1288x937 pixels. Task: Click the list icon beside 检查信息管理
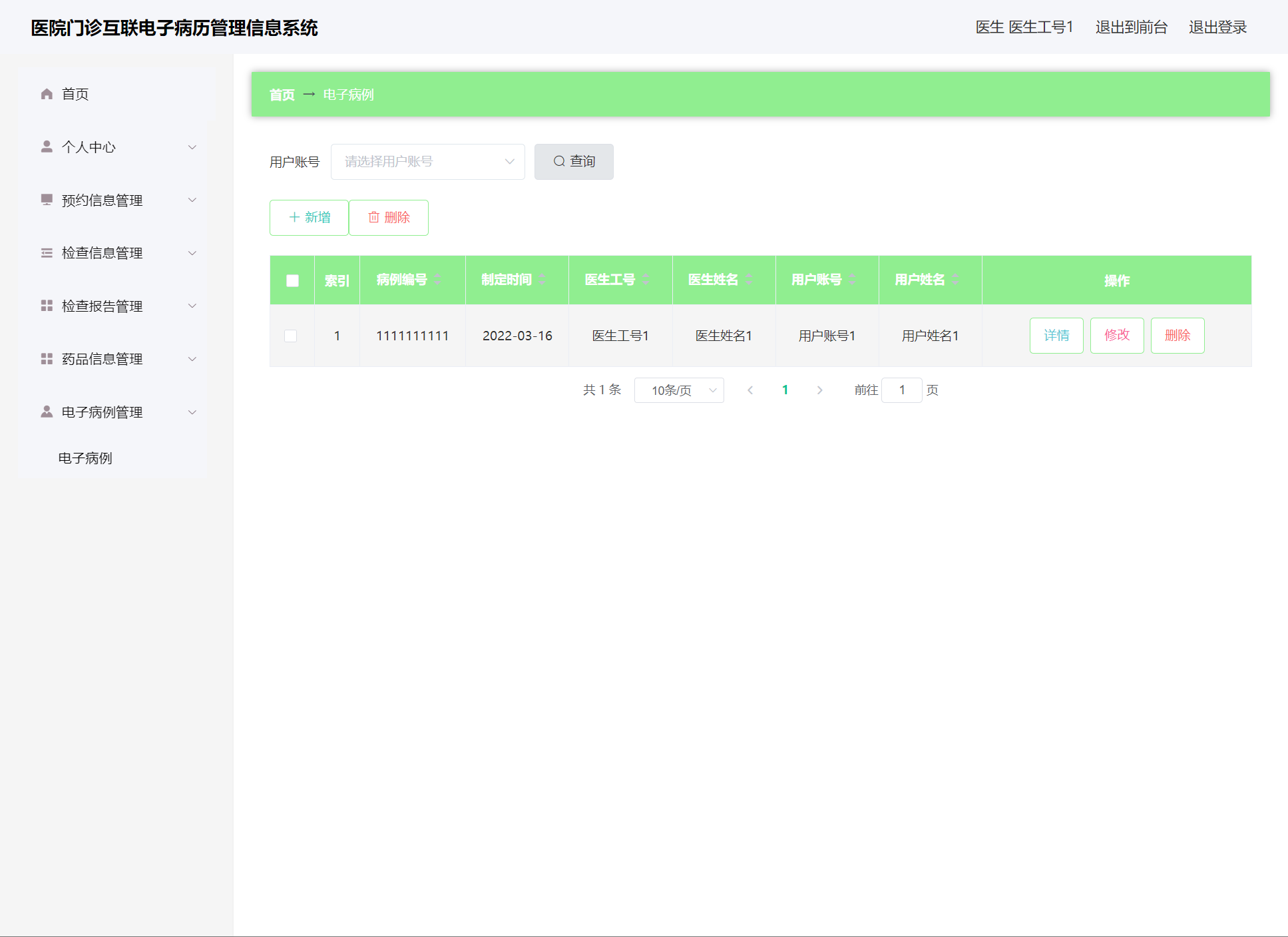(47, 253)
